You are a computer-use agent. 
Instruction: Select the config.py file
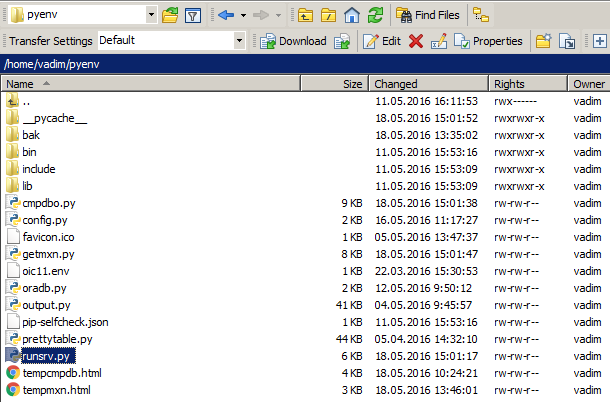45,220
